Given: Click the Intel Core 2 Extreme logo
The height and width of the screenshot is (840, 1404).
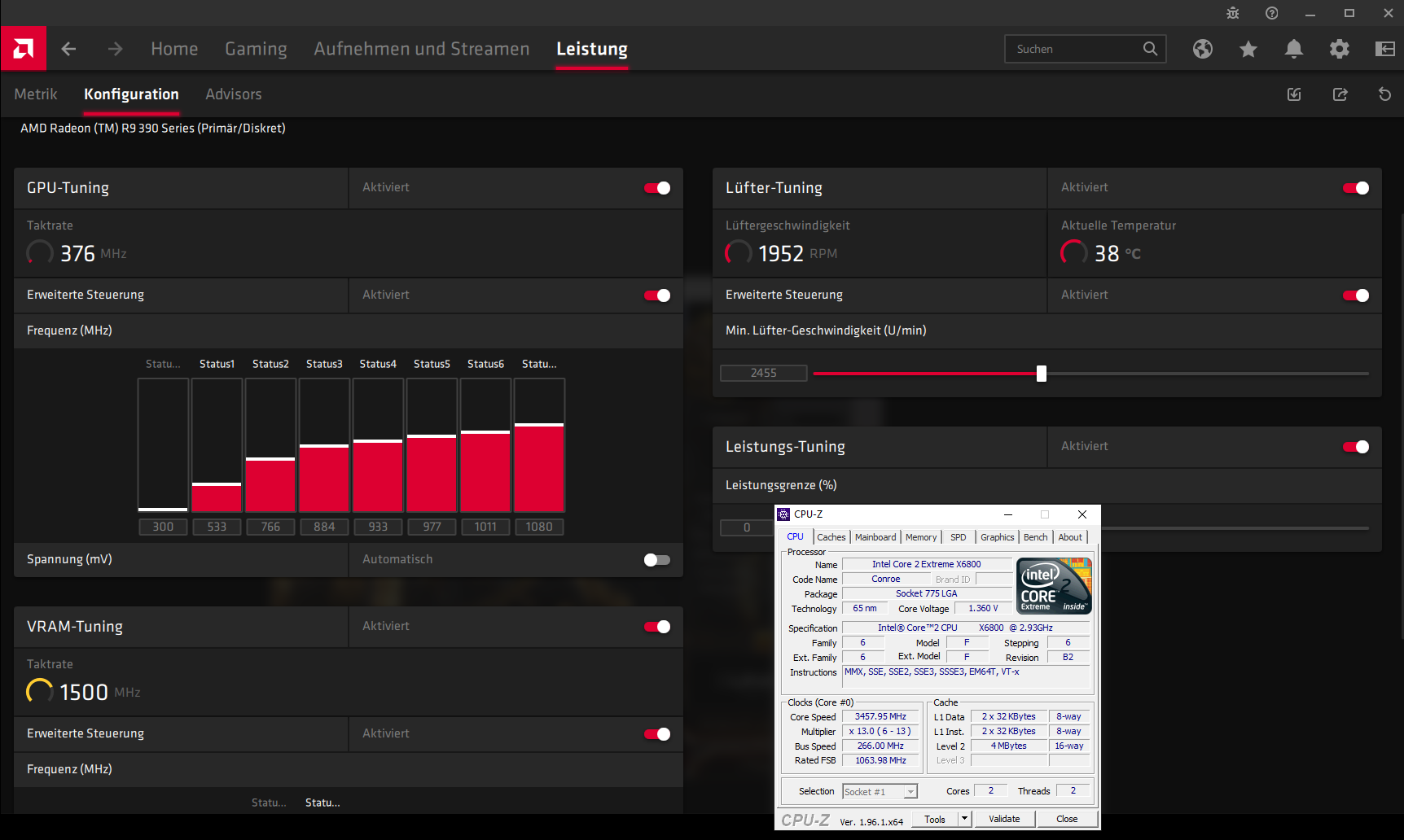Looking at the screenshot, I should tap(1055, 586).
